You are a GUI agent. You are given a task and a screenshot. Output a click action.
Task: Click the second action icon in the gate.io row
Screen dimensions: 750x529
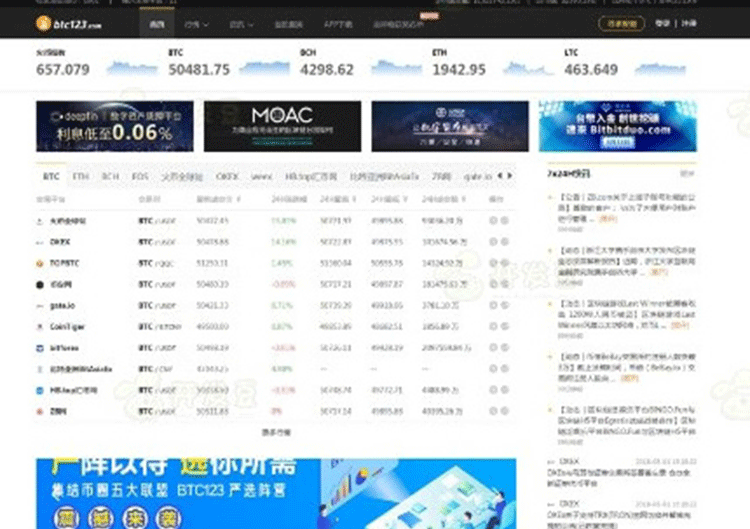[x=505, y=306]
